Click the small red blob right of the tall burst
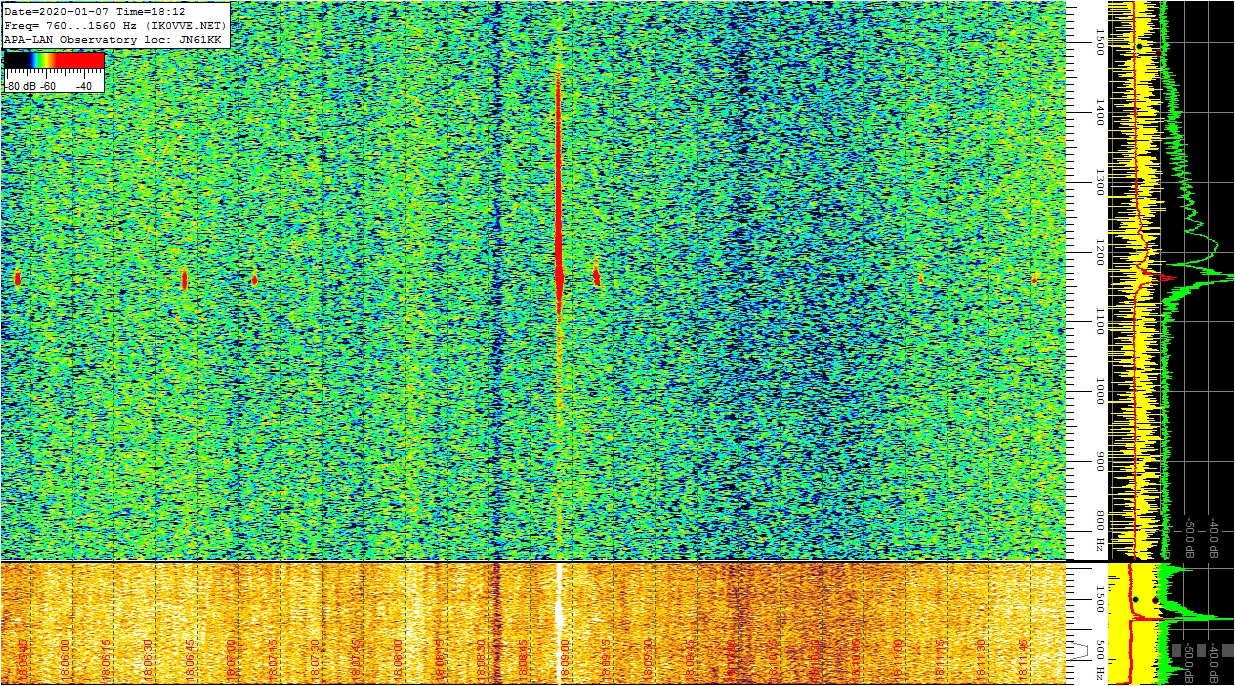This screenshot has height=686, width=1235. pos(596,273)
